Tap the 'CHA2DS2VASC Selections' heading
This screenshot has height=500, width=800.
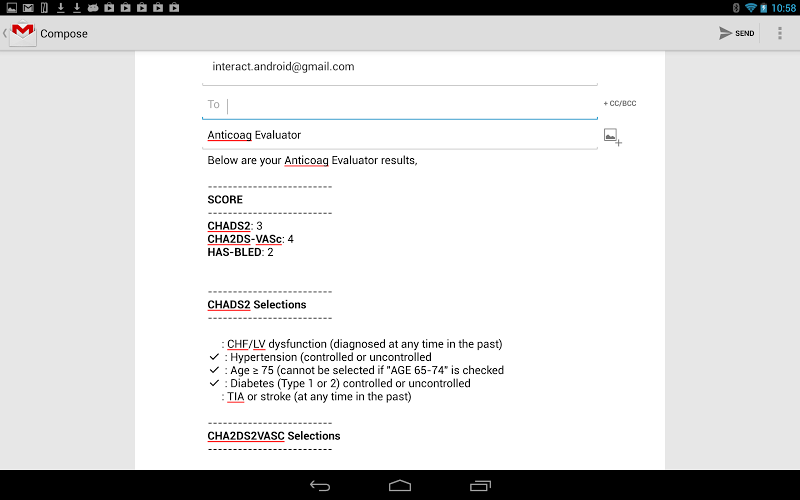click(274, 436)
